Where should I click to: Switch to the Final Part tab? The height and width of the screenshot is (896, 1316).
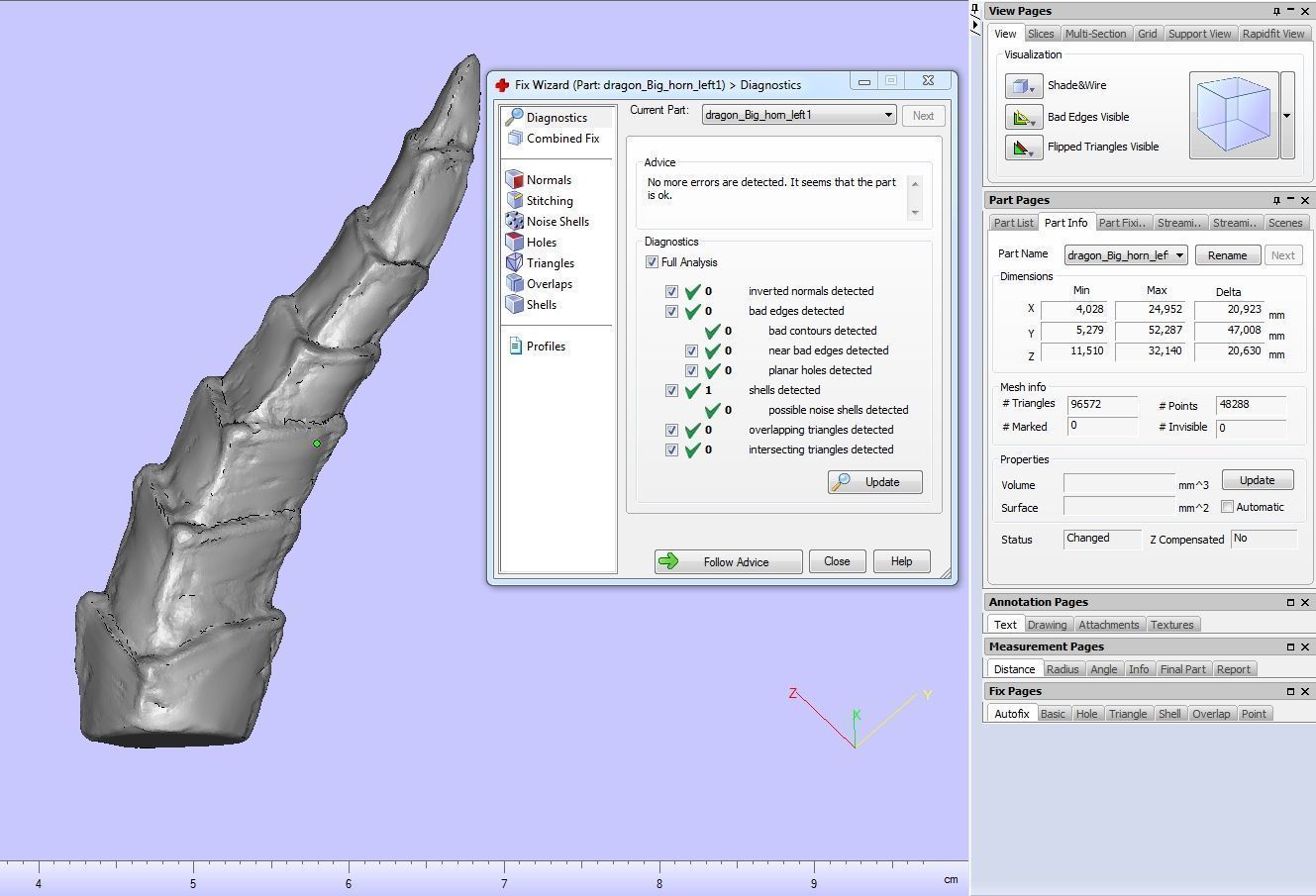coord(1183,669)
